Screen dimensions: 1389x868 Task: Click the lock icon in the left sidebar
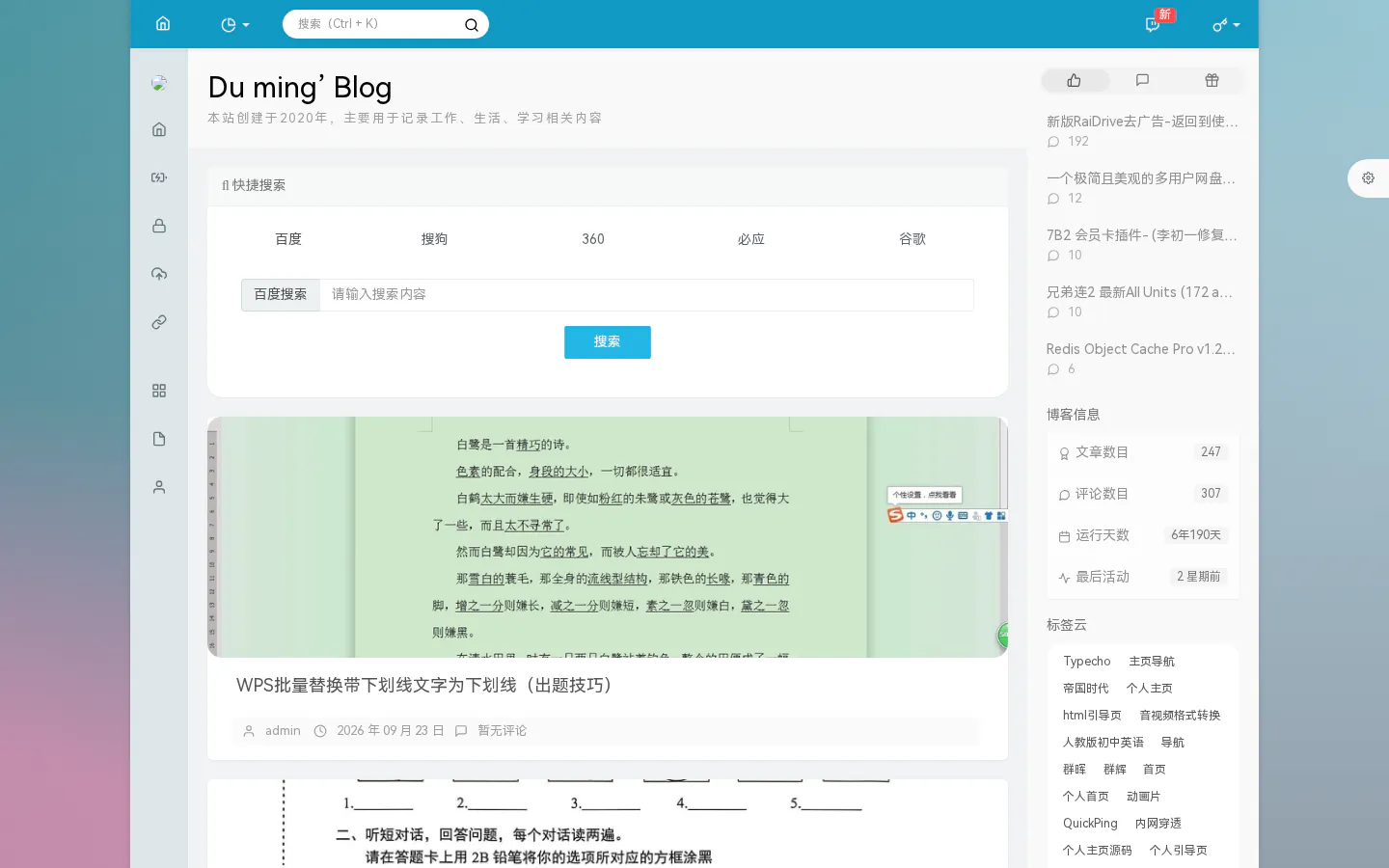(159, 226)
